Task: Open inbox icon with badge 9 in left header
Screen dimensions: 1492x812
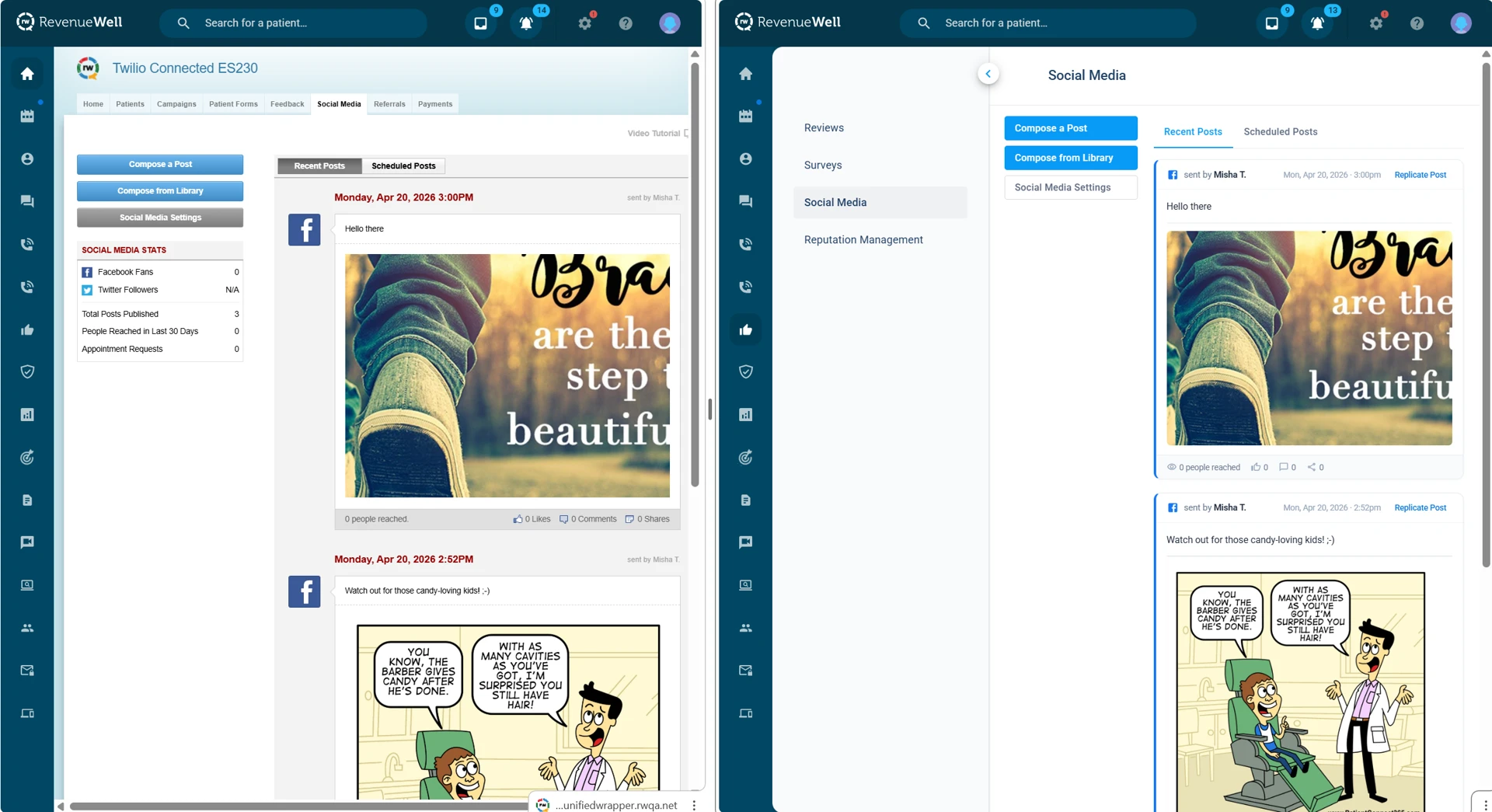Action: tap(481, 23)
